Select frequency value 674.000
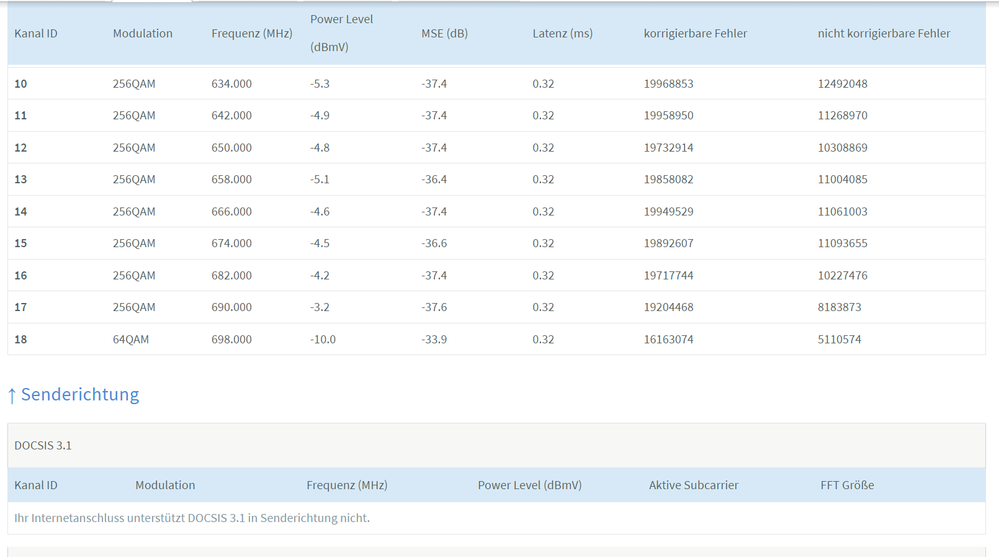 coord(231,243)
